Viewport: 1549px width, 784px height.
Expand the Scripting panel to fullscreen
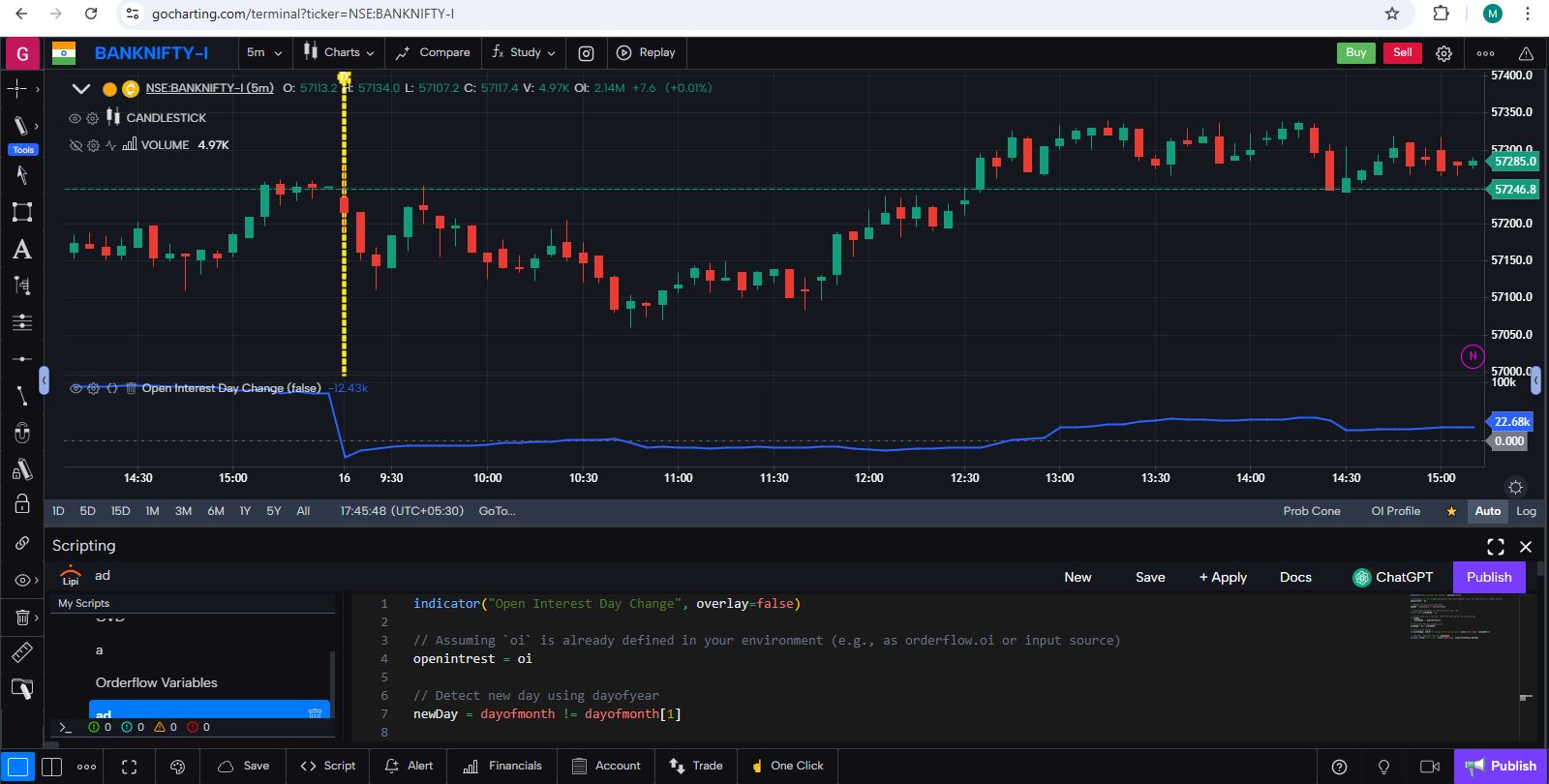coord(1495,547)
